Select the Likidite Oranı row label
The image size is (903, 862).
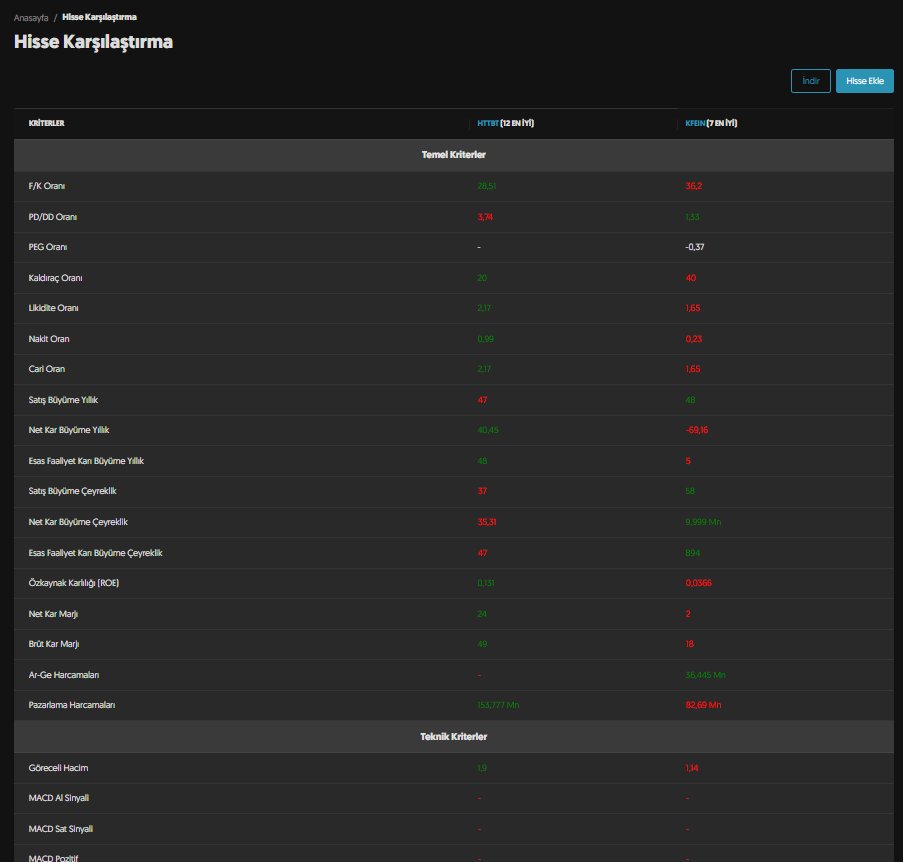click(x=54, y=308)
